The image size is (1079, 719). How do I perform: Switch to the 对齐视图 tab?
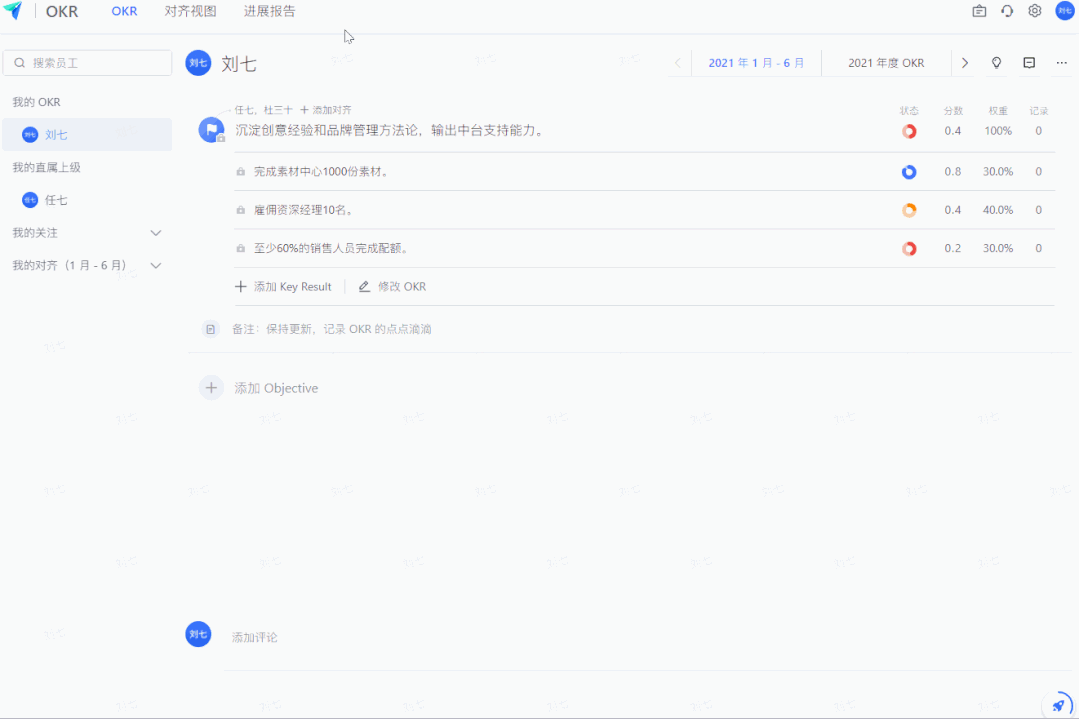coord(188,11)
